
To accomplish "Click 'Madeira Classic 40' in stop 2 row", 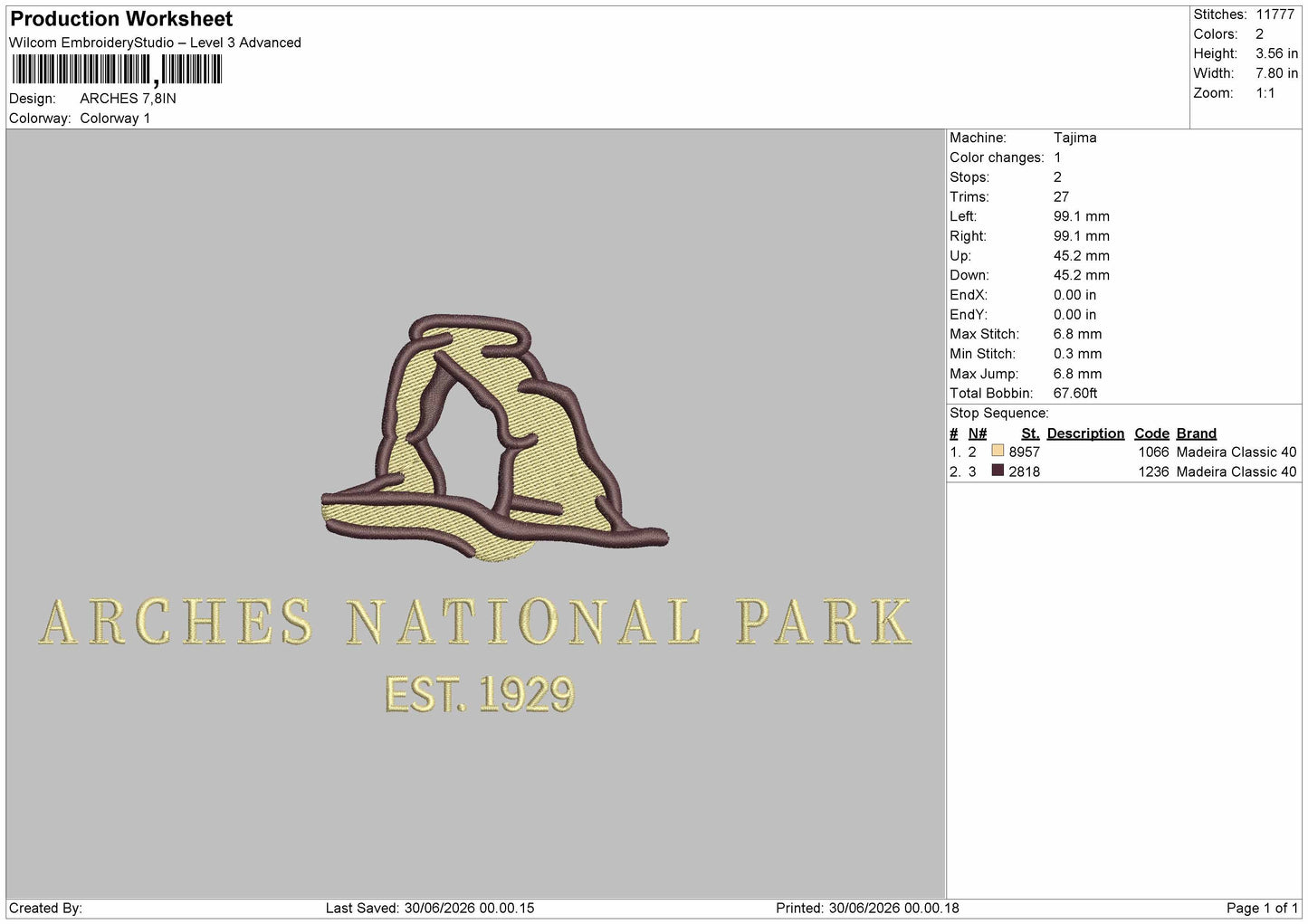I will pos(1236,472).
